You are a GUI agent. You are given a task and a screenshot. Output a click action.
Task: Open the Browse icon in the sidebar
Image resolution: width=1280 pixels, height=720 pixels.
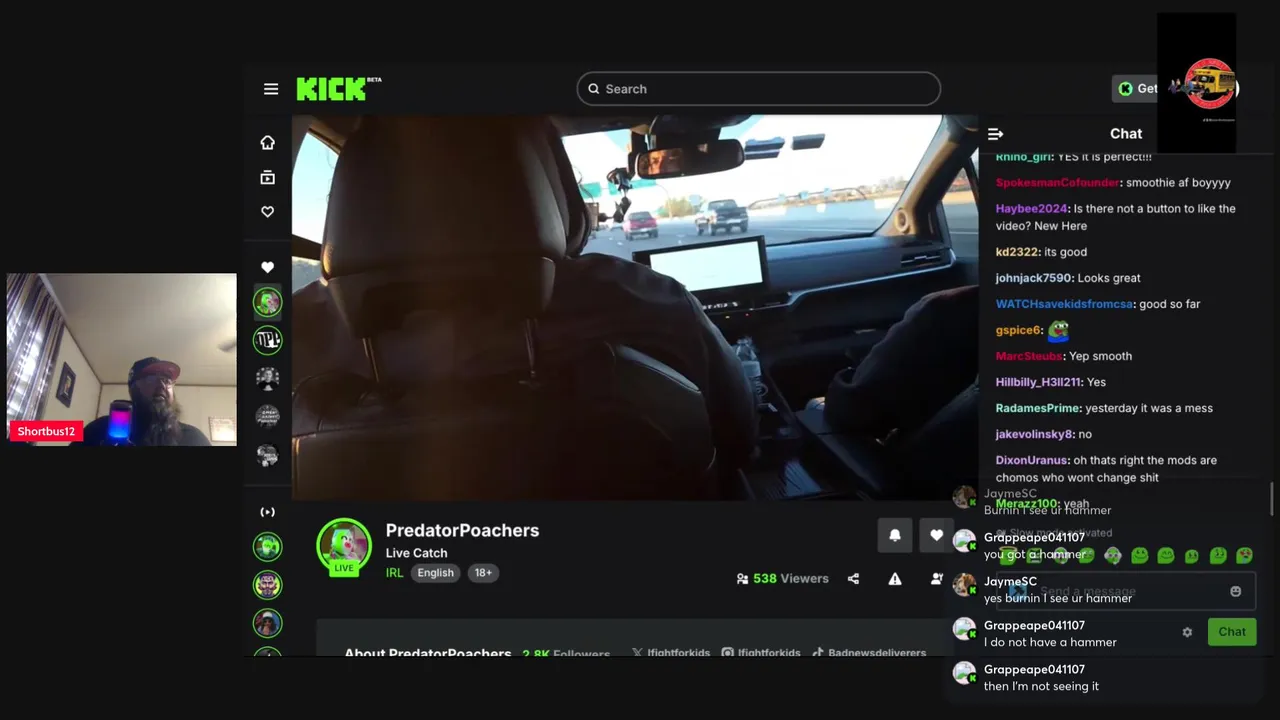[x=267, y=177]
